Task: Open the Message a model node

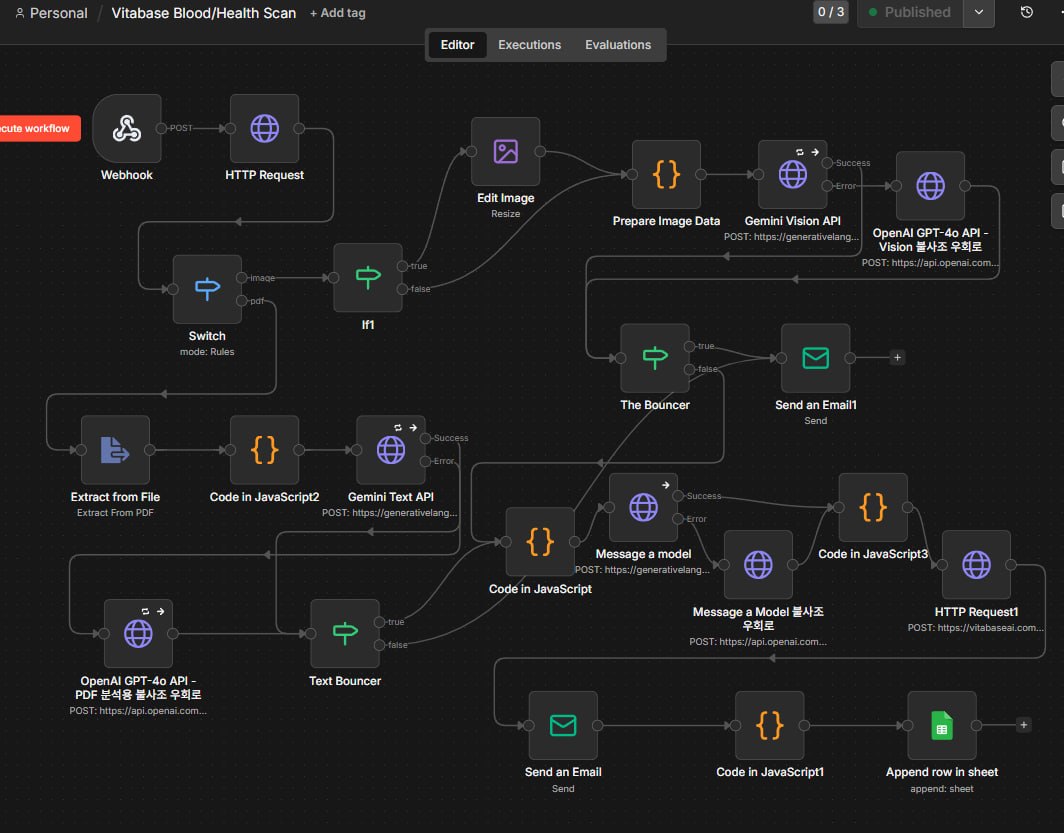Action: [x=643, y=507]
